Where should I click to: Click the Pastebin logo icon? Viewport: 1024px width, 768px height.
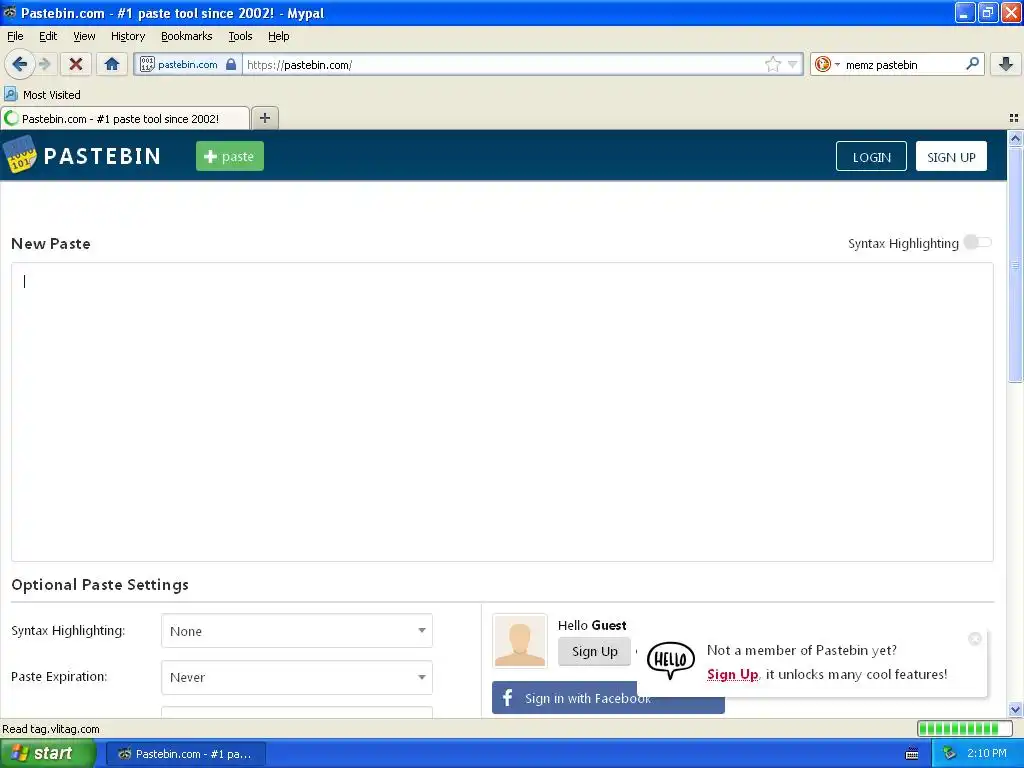(x=20, y=155)
